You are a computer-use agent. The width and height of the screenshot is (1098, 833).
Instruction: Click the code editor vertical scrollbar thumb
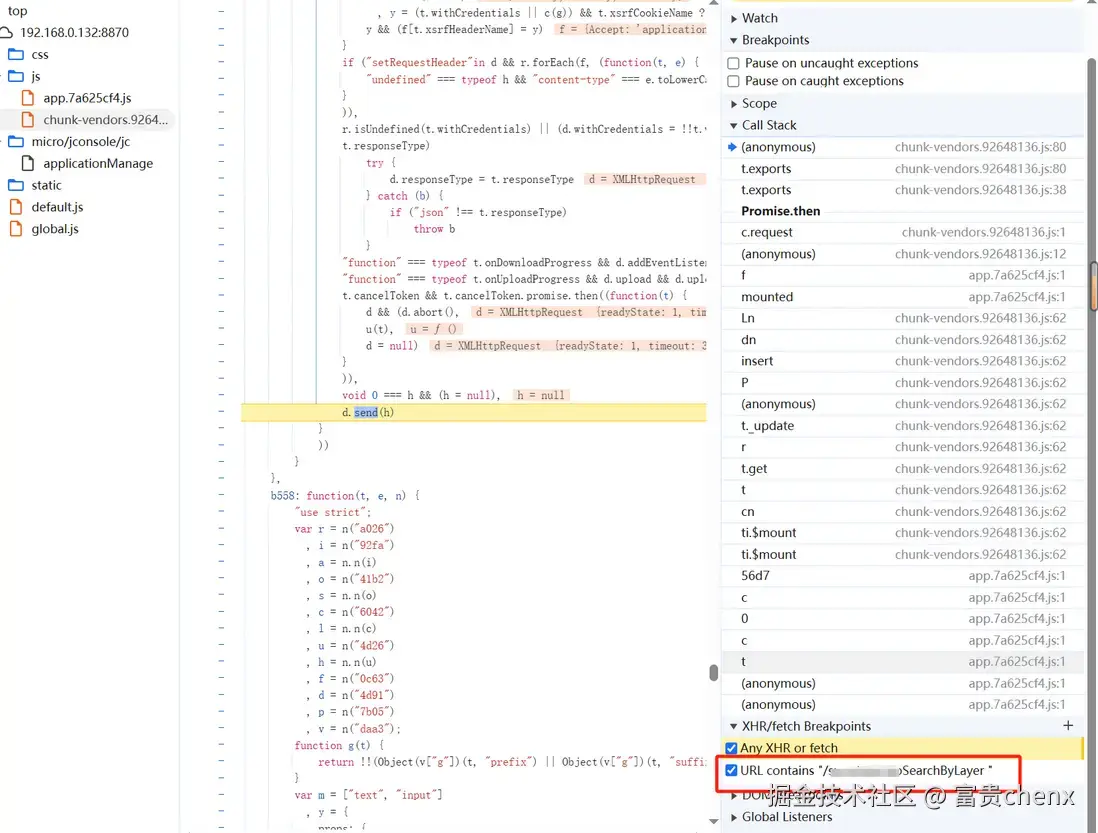pos(714,673)
